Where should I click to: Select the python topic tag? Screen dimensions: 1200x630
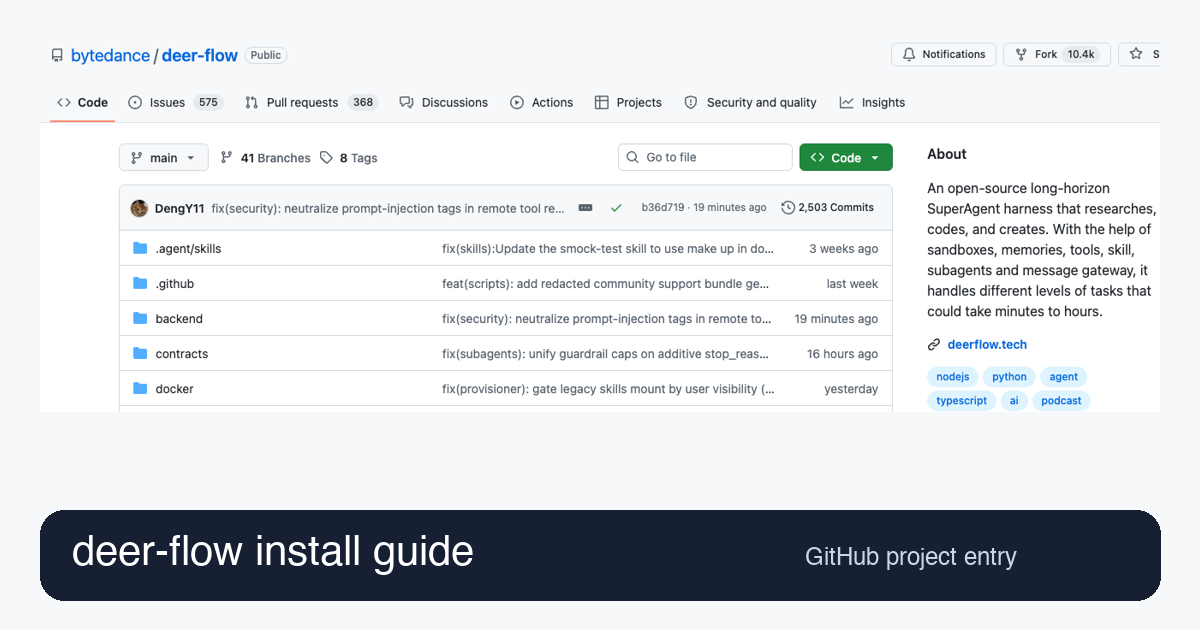click(1009, 377)
